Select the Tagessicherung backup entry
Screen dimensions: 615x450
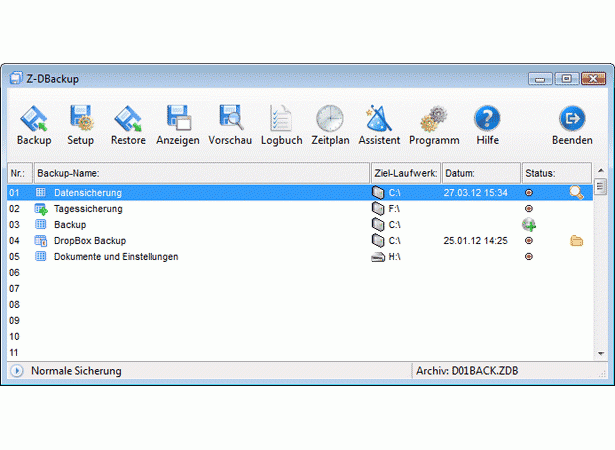coord(300,209)
